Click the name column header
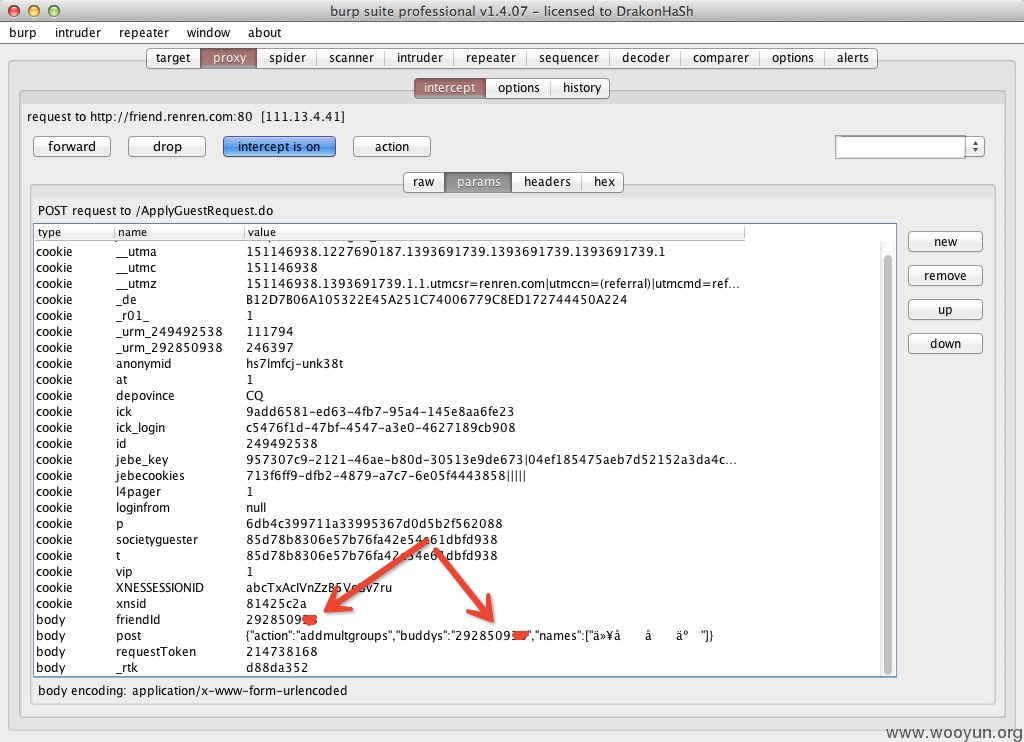 [180, 233]
